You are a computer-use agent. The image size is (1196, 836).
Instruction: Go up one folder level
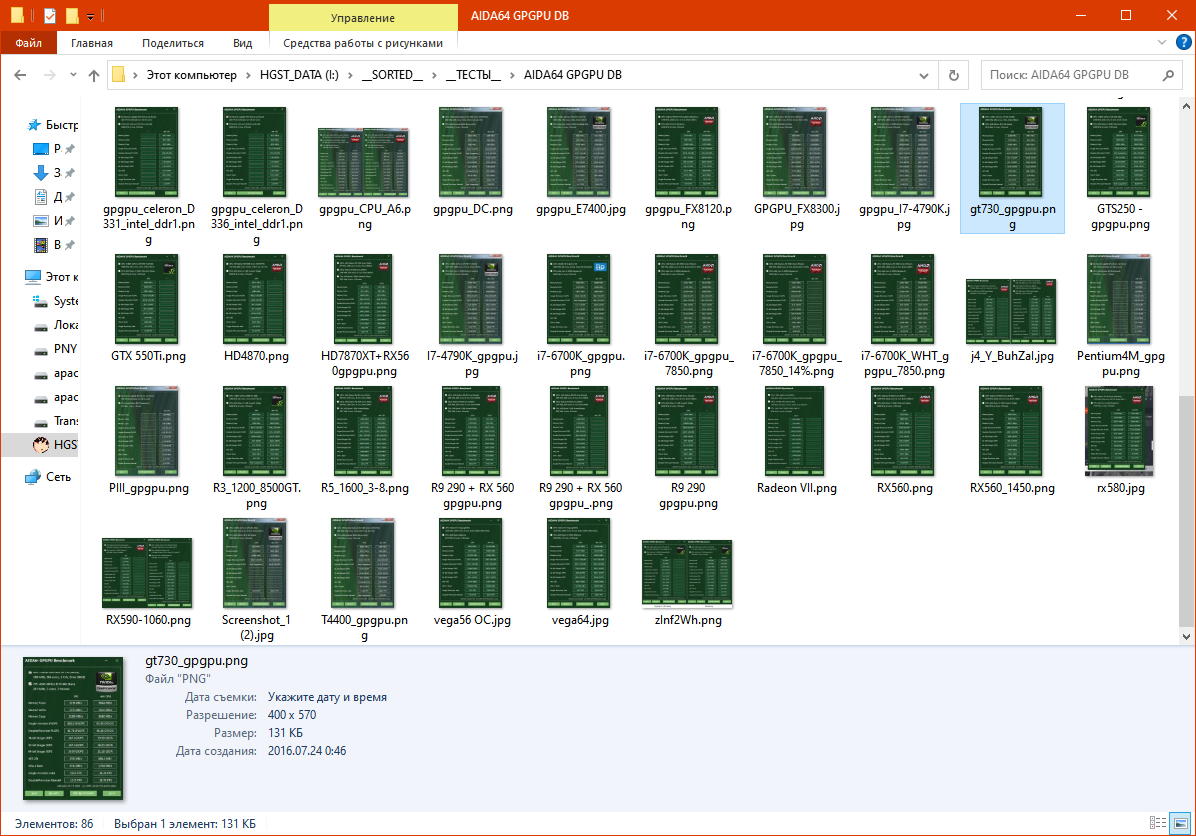(94, 75)
